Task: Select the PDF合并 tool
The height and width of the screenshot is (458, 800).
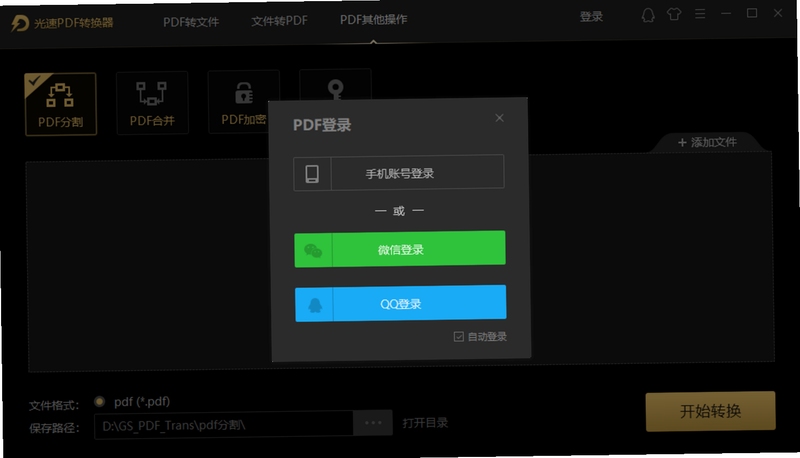Action: pos(152,103)
